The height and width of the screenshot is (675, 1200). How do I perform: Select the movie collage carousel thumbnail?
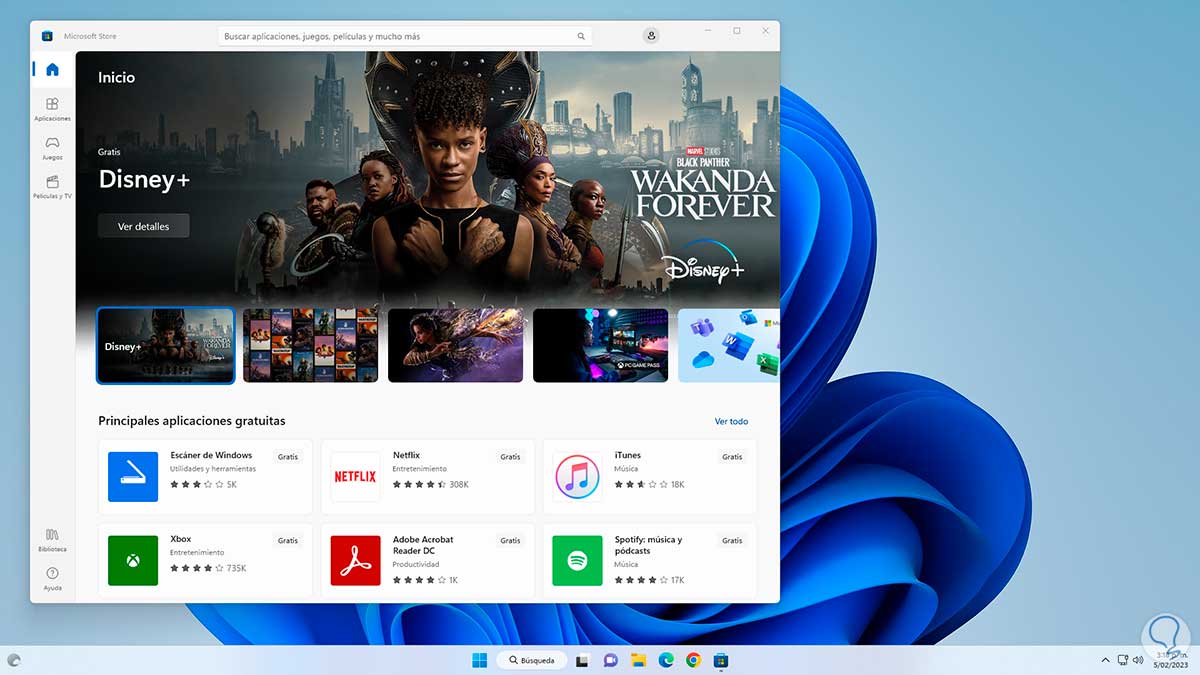(311, 345)
